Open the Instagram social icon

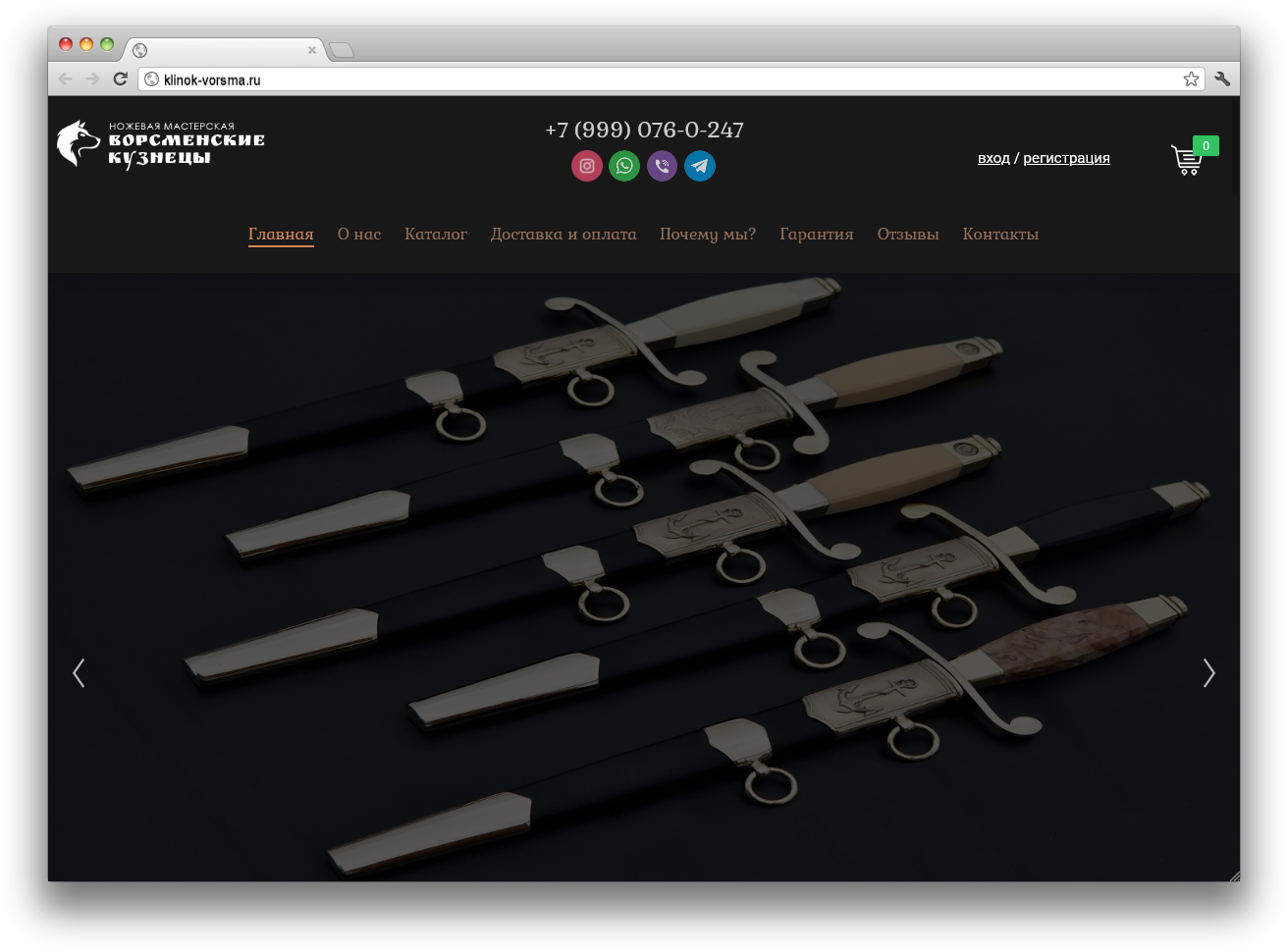point(587,166)
